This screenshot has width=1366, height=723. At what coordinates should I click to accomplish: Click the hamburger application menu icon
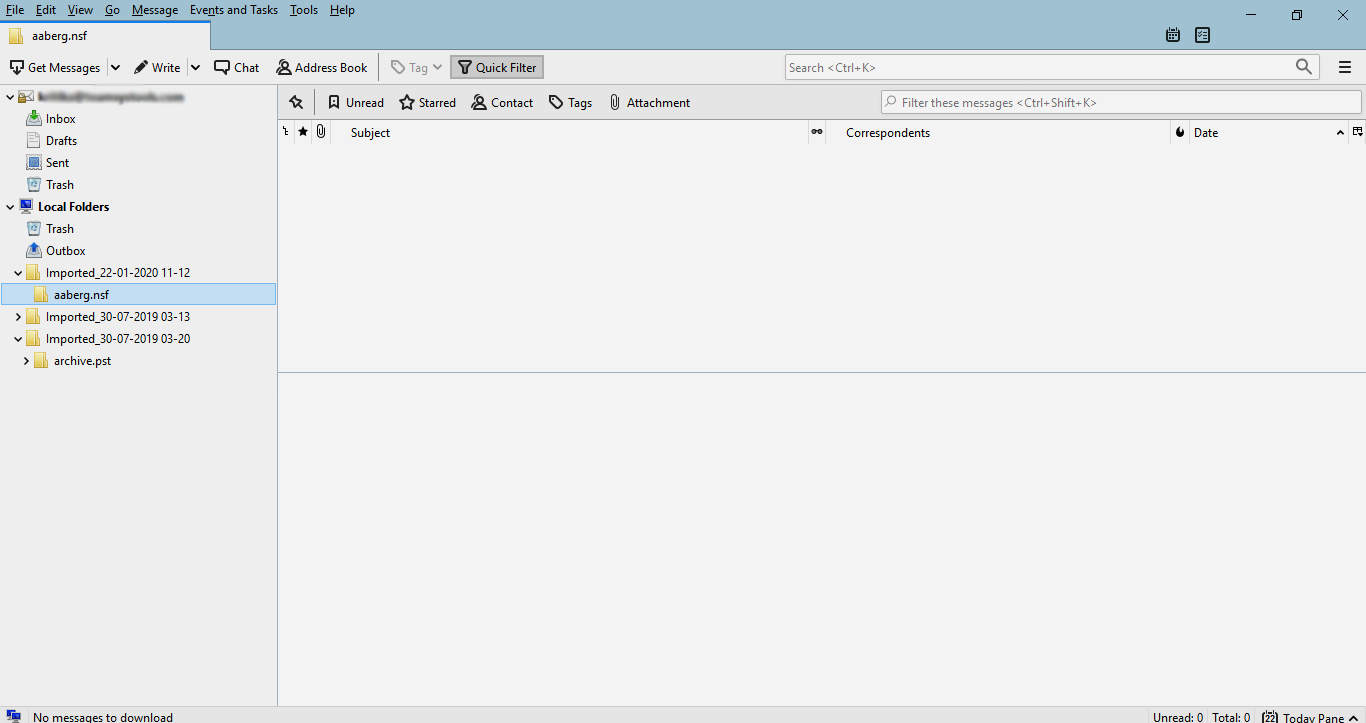[x=1345, y=68]
